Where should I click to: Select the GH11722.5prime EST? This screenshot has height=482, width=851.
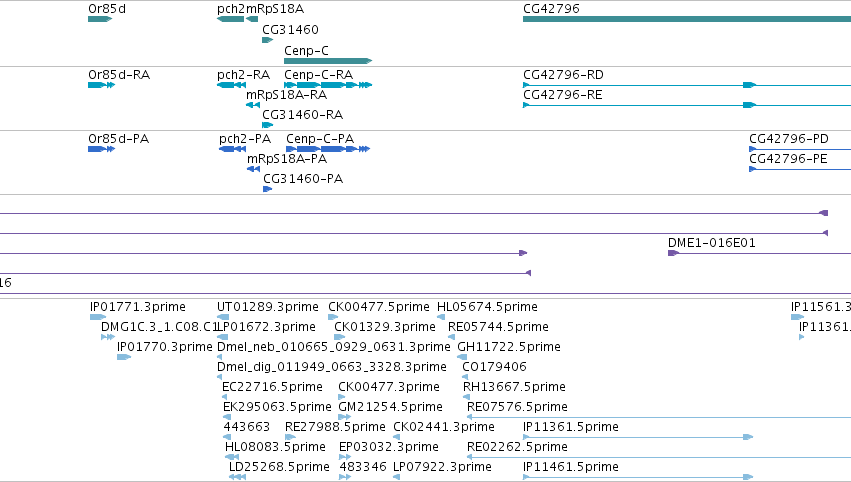(462, 357)
